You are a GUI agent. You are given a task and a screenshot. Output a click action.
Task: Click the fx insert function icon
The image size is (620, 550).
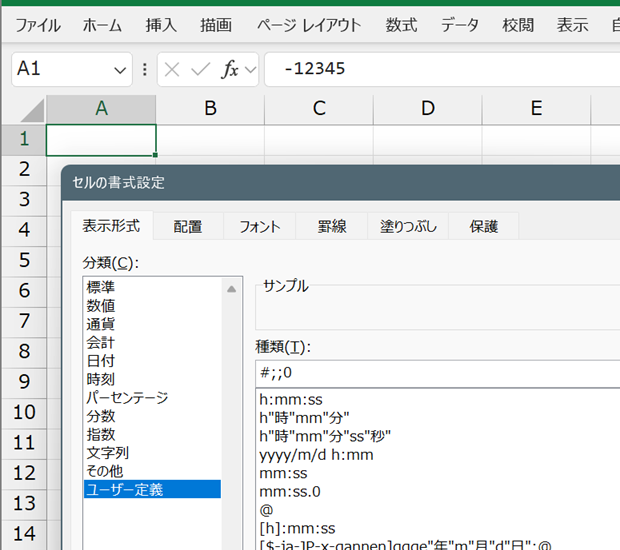[x=230, y=70]
